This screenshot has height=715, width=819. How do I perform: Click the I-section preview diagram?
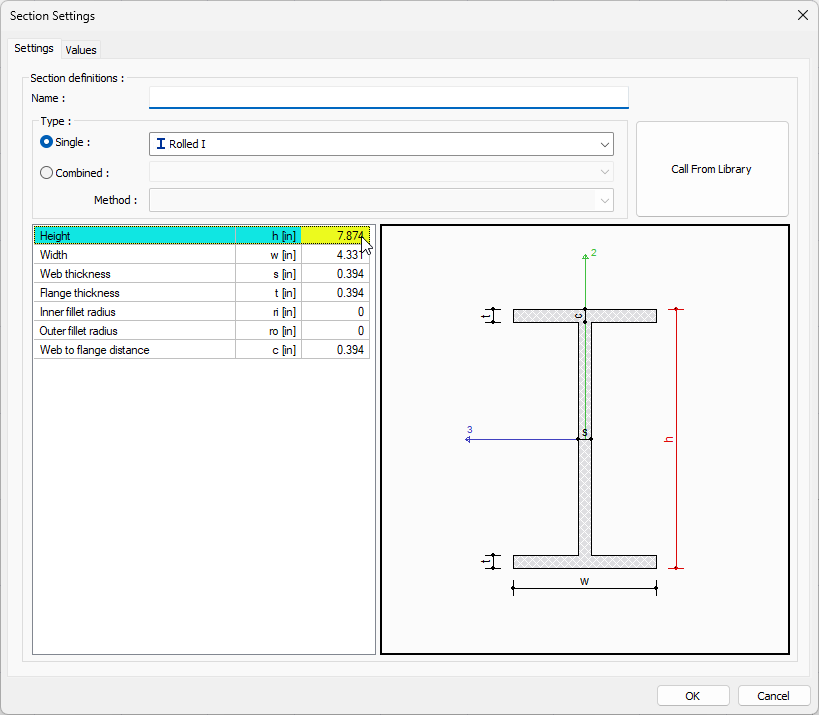tap(584, 438)
